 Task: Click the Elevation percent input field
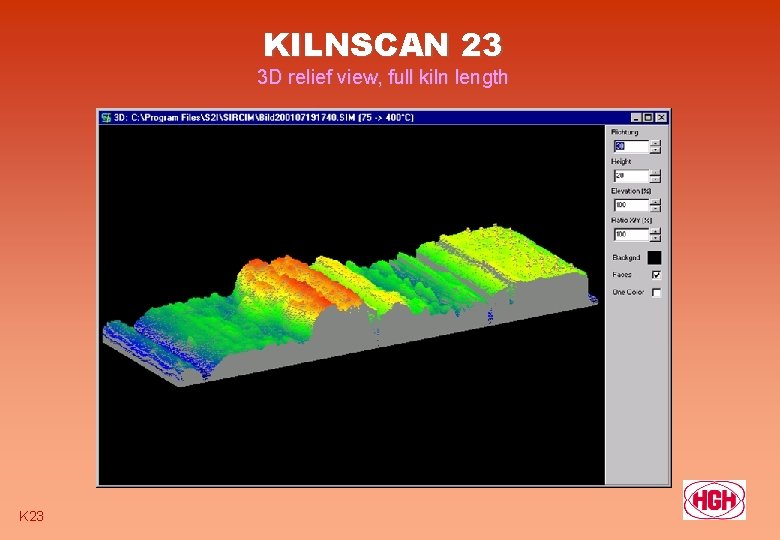point(632,205)
